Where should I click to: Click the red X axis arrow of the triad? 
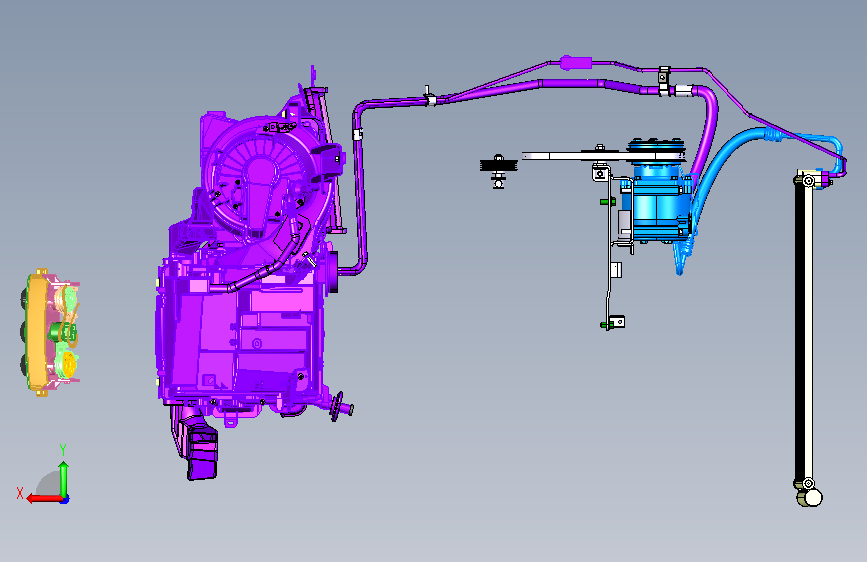pos(44,499)
